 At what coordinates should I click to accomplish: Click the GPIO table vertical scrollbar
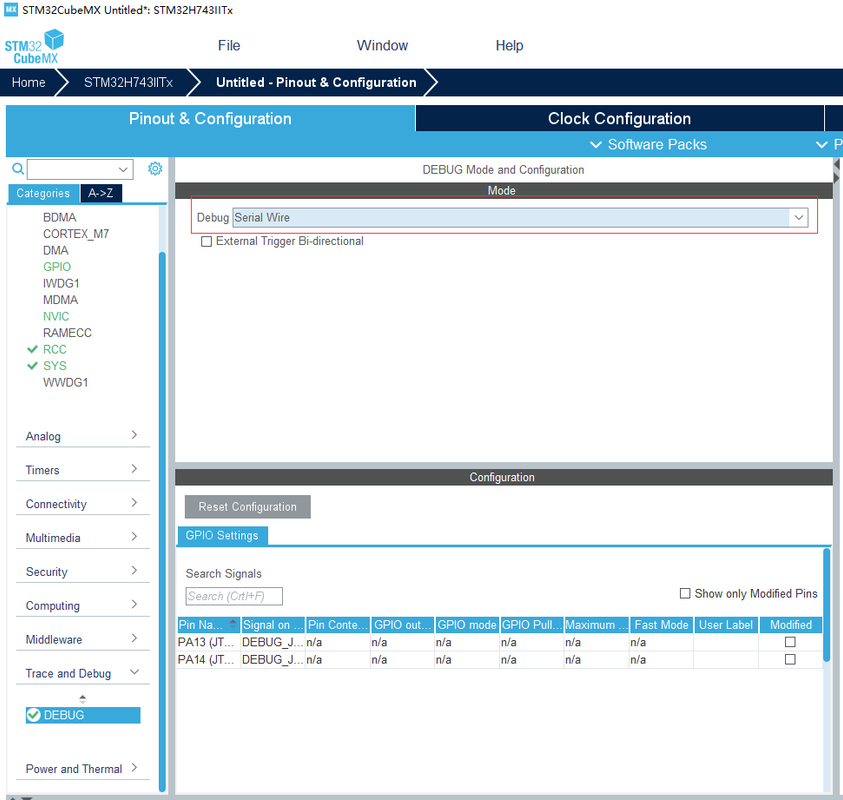(826, 605)
